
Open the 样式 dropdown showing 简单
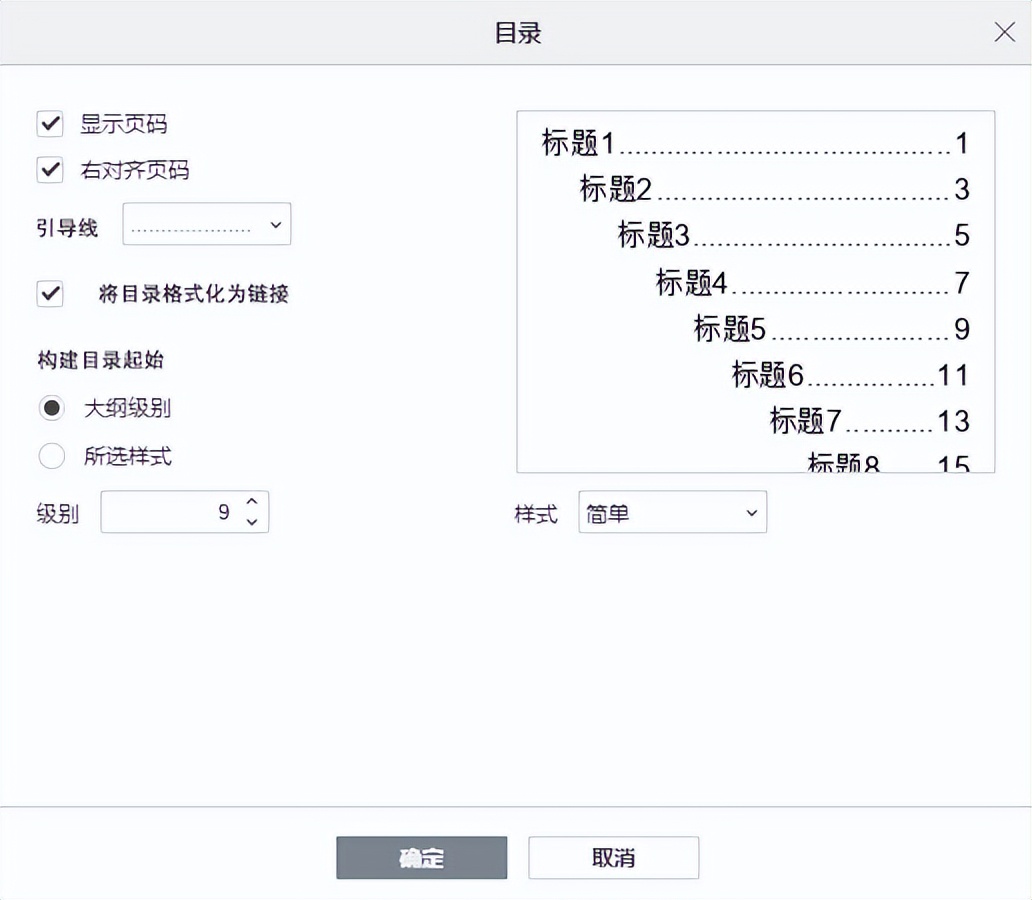[x=672, y=512]
